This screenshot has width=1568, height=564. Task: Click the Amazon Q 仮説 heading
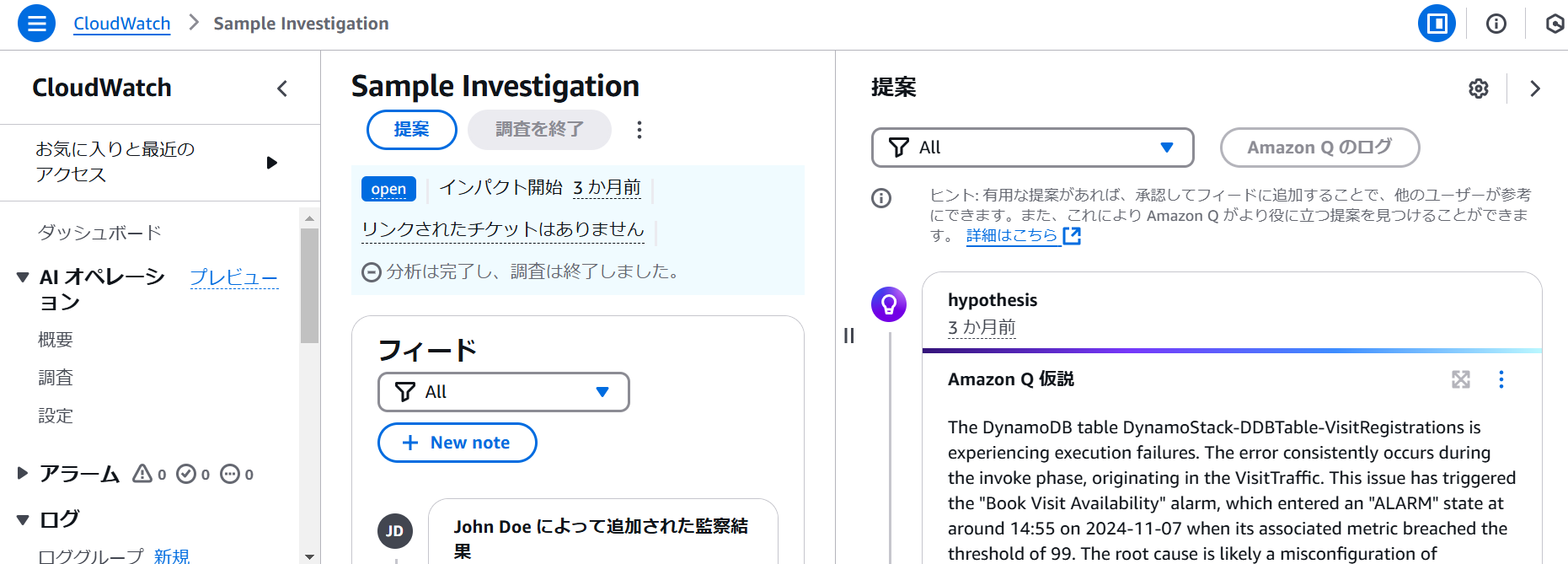point(1011,379)
